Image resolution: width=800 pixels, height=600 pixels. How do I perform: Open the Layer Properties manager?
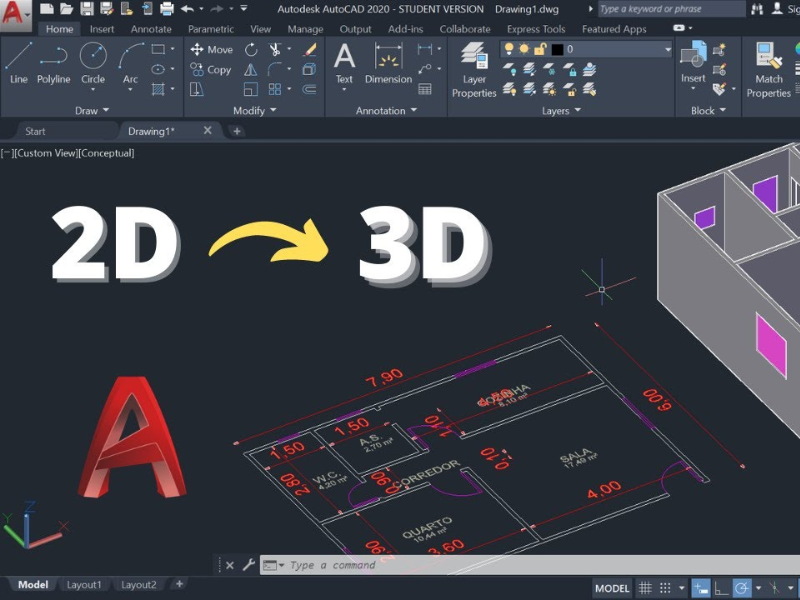[474, 68]
